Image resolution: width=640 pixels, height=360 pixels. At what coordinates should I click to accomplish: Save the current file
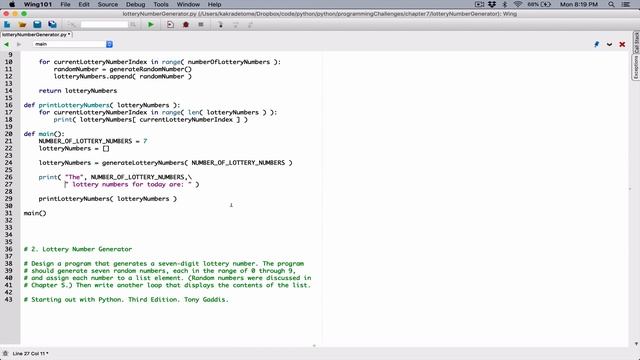37,24
